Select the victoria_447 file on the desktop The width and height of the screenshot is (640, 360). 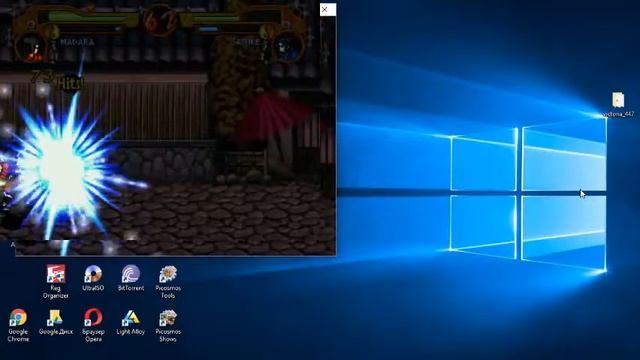tap(618, 105)
